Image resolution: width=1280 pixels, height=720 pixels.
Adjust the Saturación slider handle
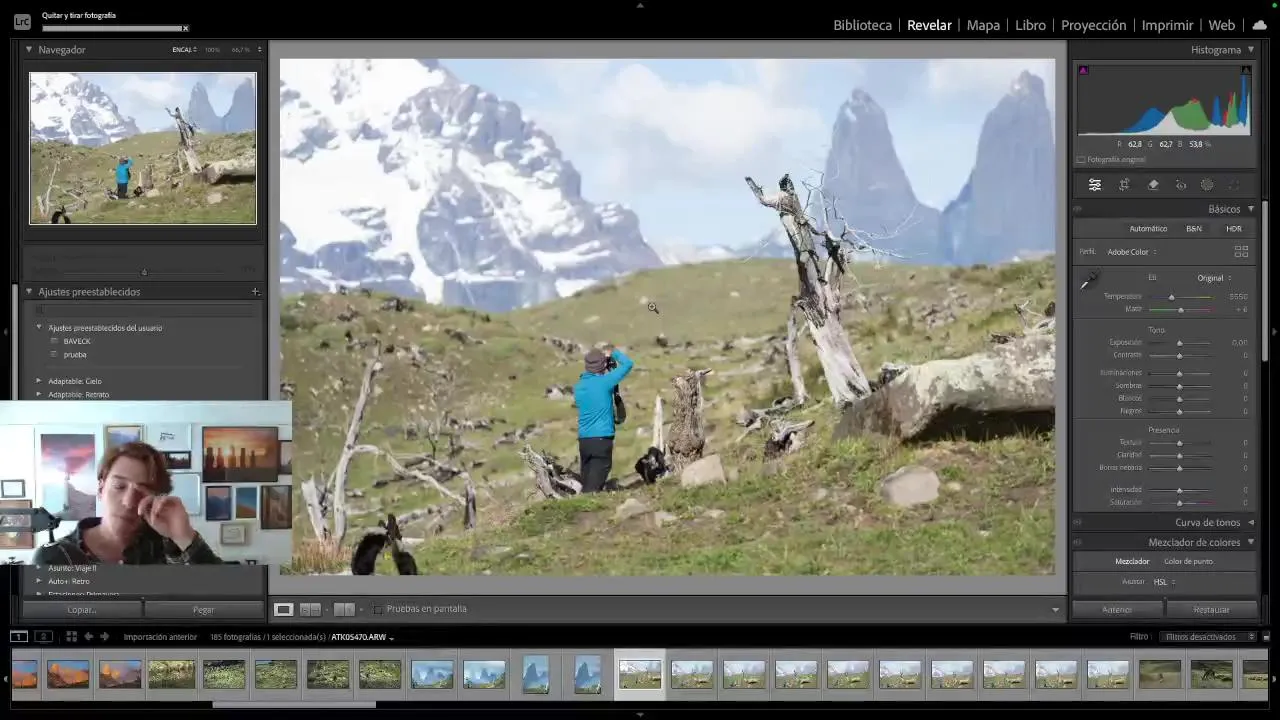click(1179, 503)
